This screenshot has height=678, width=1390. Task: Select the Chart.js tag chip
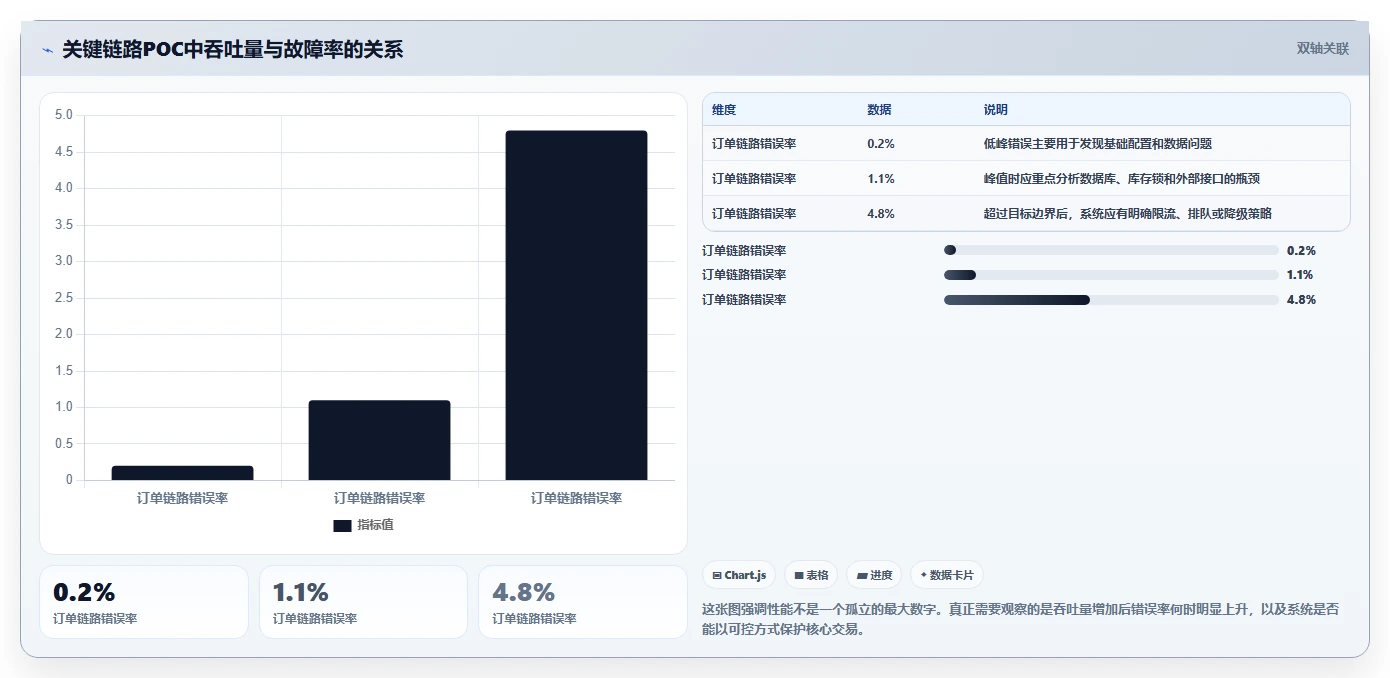[x=739, y=575]
